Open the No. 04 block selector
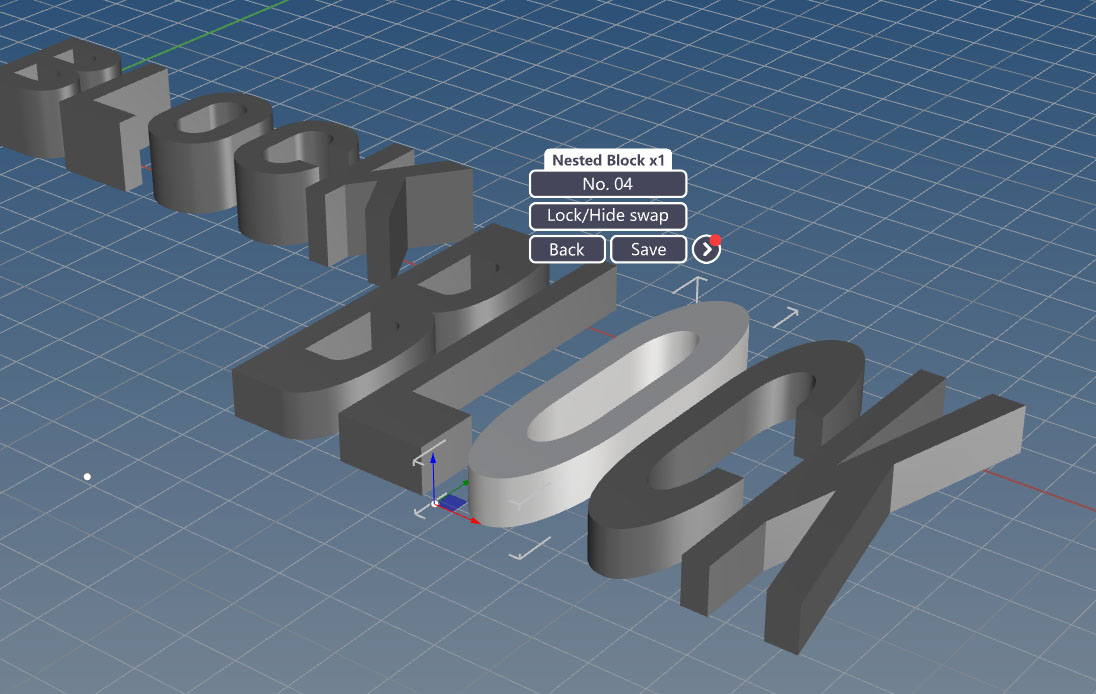The height and width of the screenshot is (694, 1096). pyautogui.click(x=607, y=185)
